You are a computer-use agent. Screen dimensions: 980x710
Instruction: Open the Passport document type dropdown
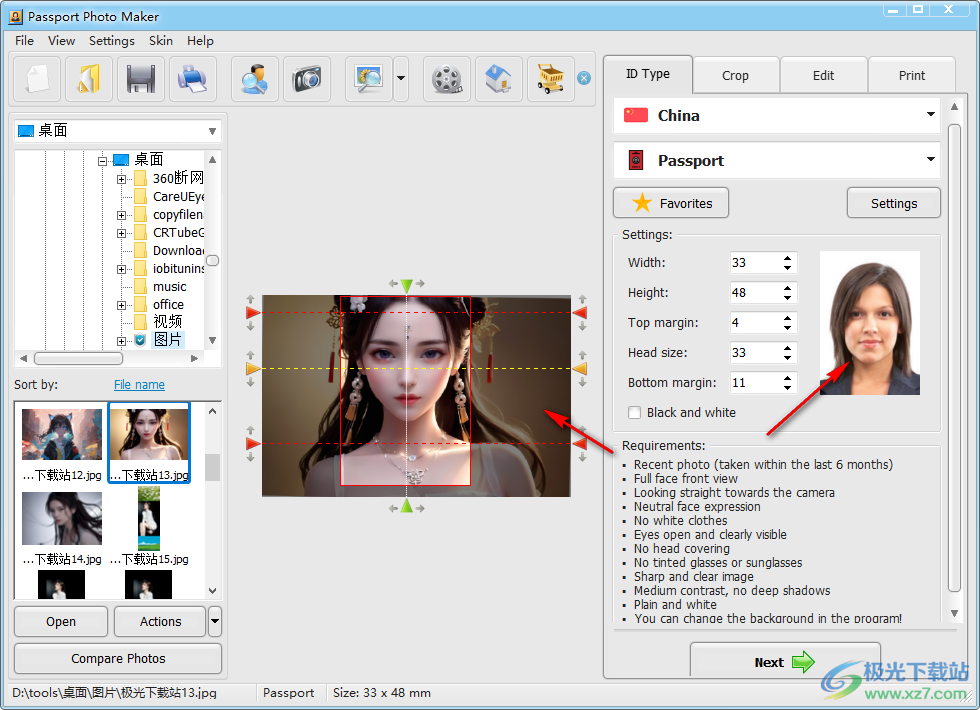[x=931, y=159]
